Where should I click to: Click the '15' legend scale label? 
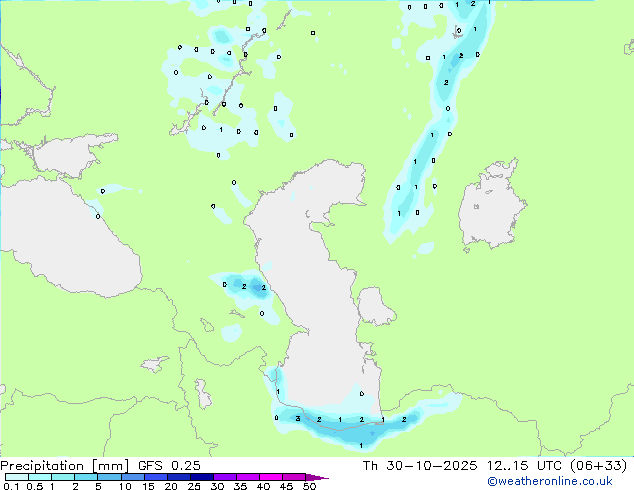click(148, 486)
